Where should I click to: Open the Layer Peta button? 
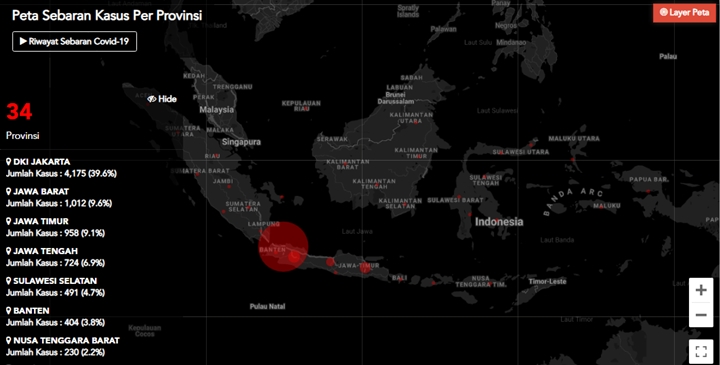tap(684, 12)
